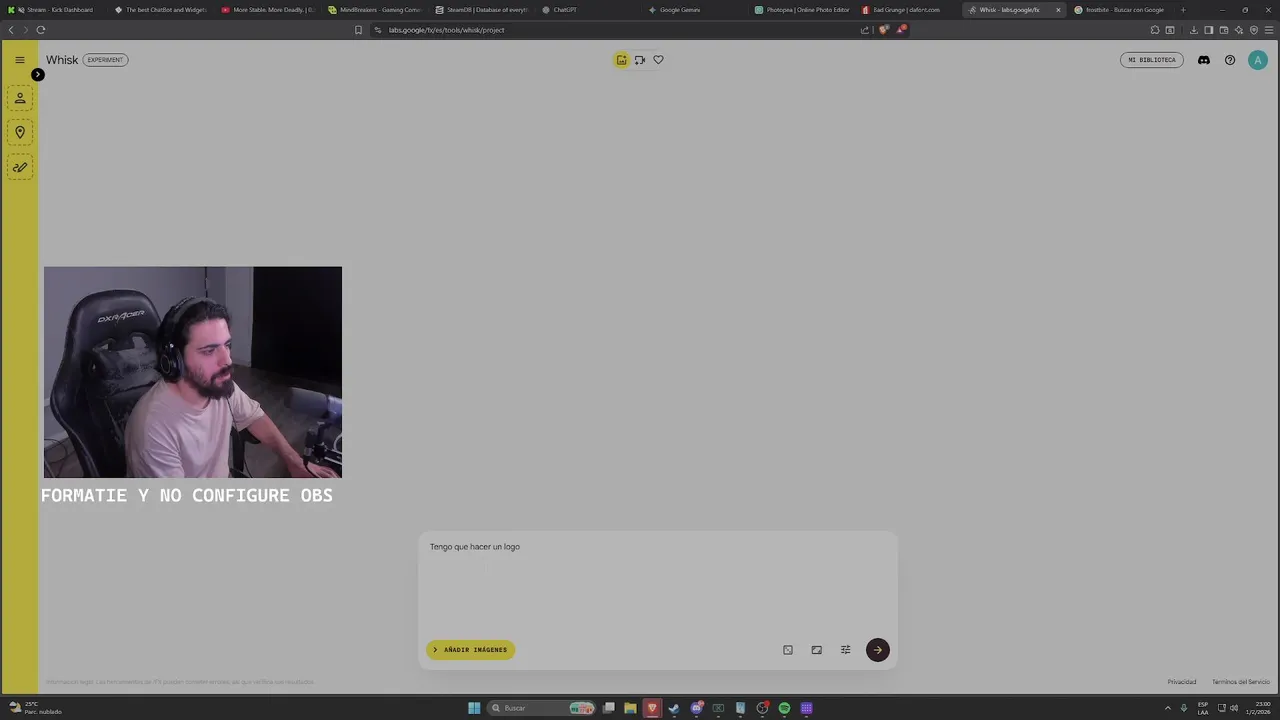Reload the page

click(40, 30)
